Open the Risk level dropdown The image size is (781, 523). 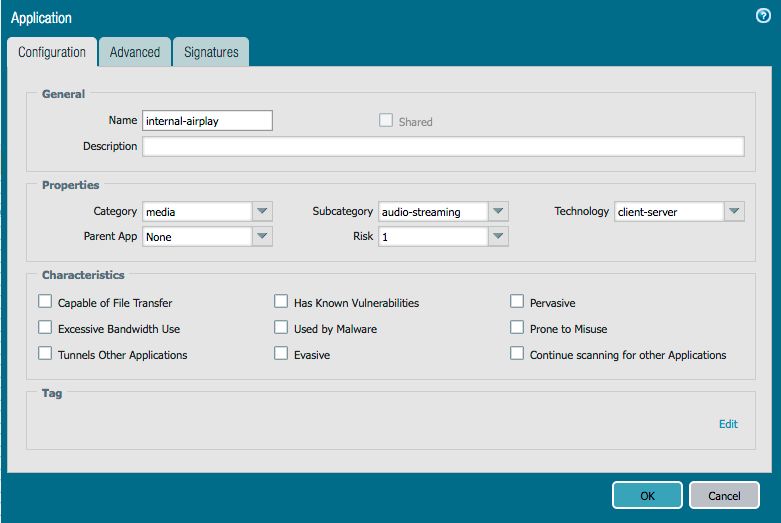coord(498,237)
